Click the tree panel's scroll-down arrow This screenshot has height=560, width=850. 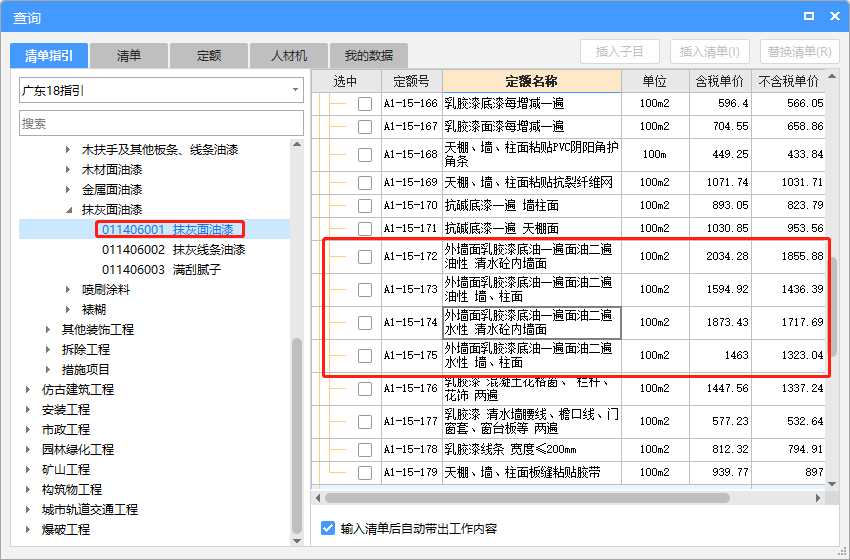point(297,540)
